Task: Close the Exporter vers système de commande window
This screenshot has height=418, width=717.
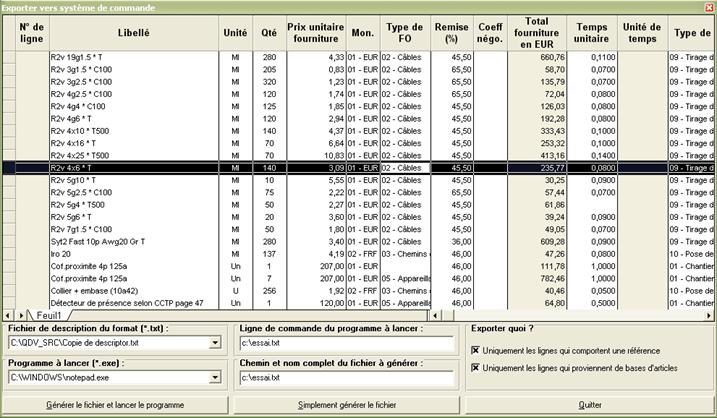Action: pyautogui.click(x=708, y=6)
